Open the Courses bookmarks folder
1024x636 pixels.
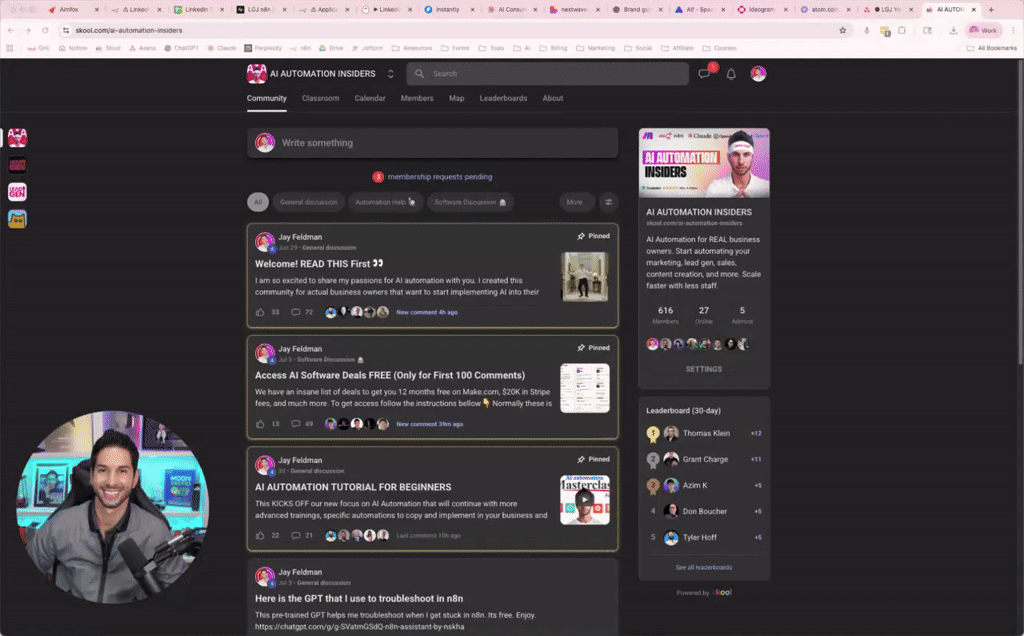pyautogui.click(x=720, y=48)
